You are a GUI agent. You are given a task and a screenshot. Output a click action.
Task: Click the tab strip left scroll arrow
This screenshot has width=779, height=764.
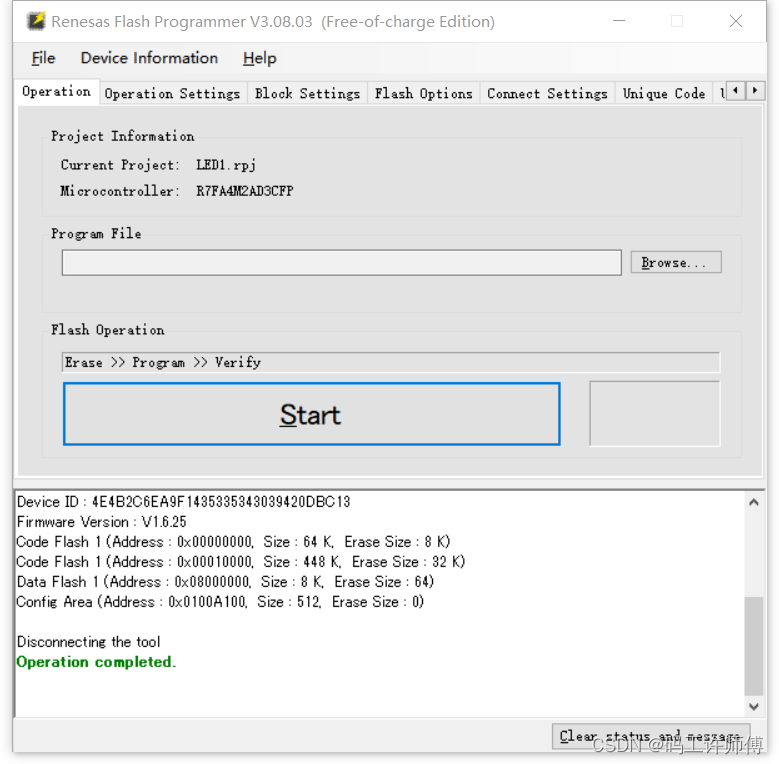pyautogui.click(x=736, y=90)
